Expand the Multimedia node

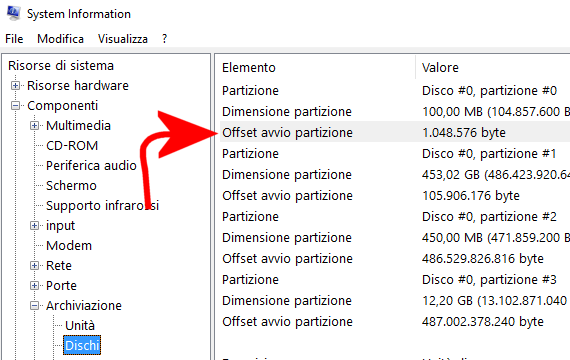coord(34,126)
